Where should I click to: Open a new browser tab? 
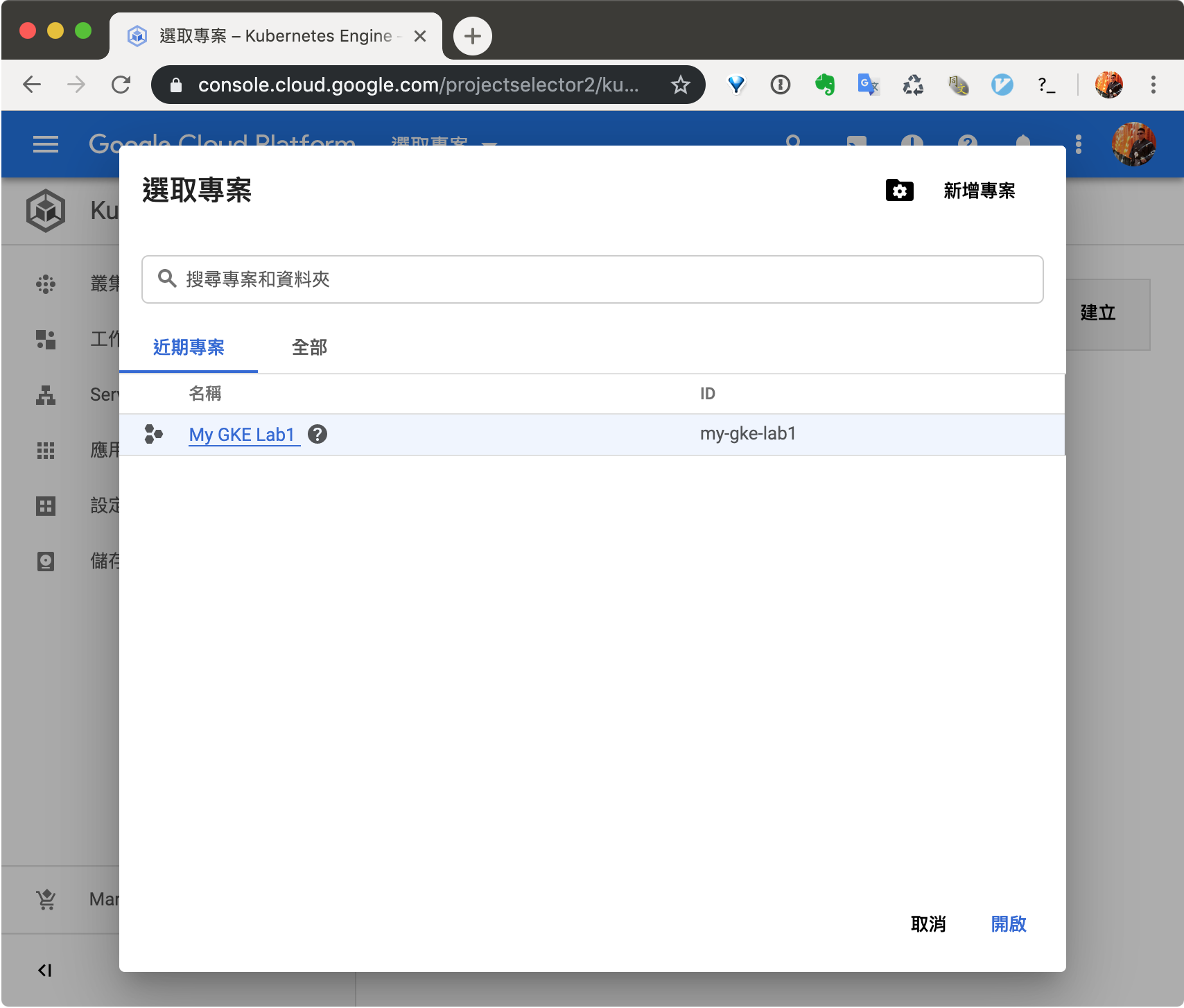tap(473, 36)
